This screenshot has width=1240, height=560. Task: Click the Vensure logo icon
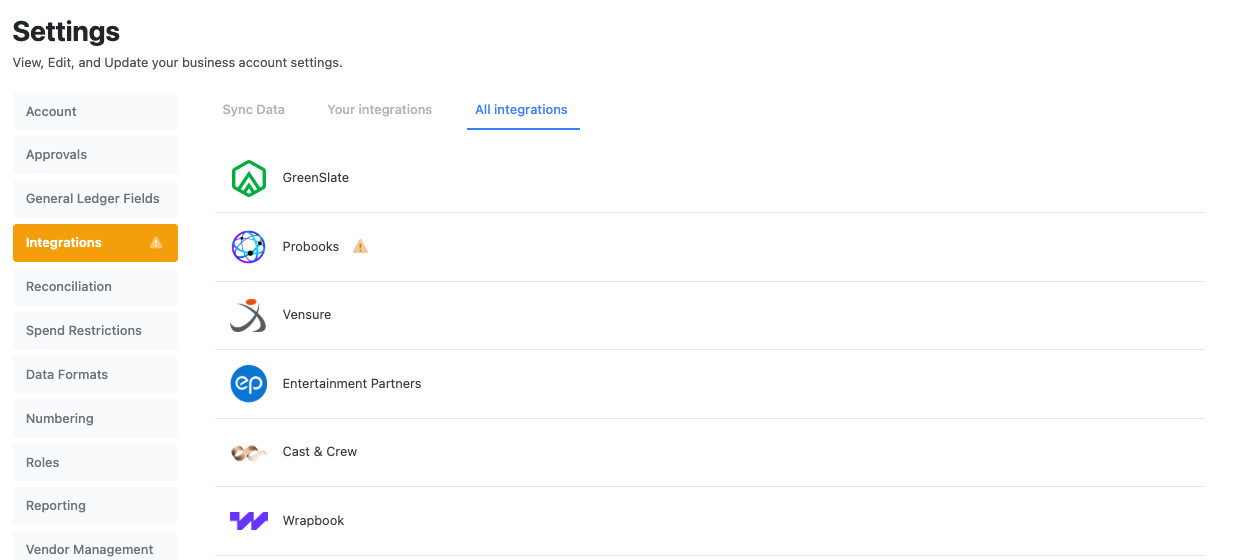point(248,315)
